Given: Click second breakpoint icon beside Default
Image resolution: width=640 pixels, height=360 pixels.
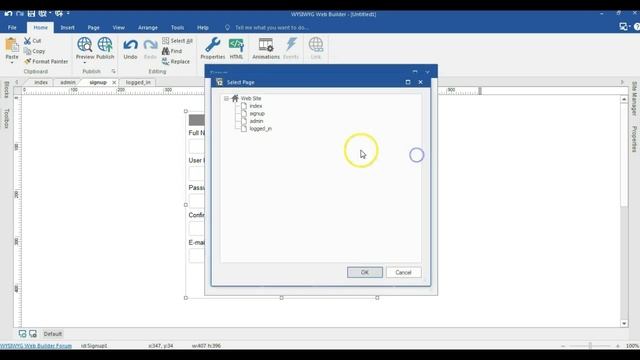Looking at the screenshot, I should 33,334.
